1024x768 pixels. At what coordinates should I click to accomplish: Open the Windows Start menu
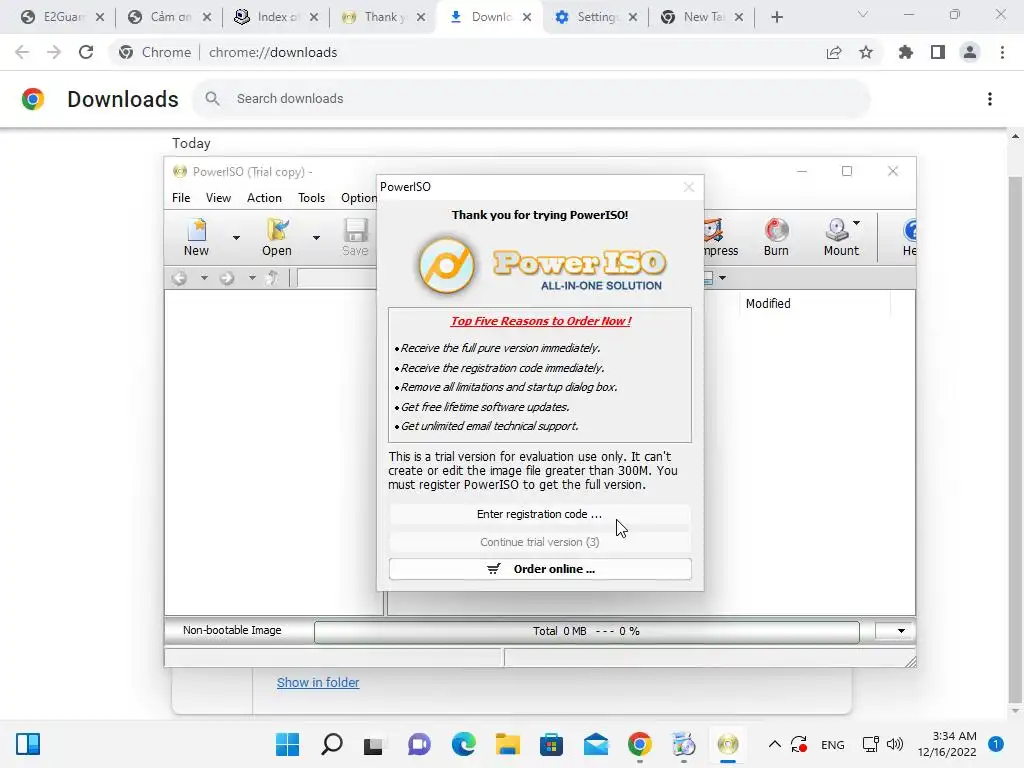tap(287, 744)
